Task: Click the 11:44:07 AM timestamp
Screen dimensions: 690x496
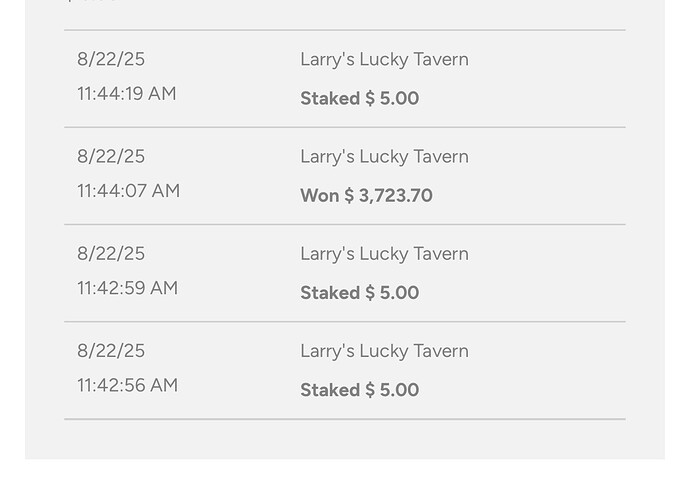Action: pos(128,191)
